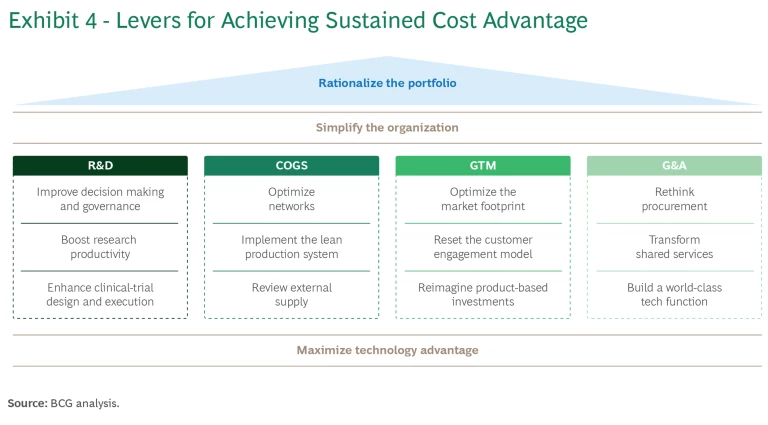Select Review external supply item
768x425 pixels.
coord(291,294)
